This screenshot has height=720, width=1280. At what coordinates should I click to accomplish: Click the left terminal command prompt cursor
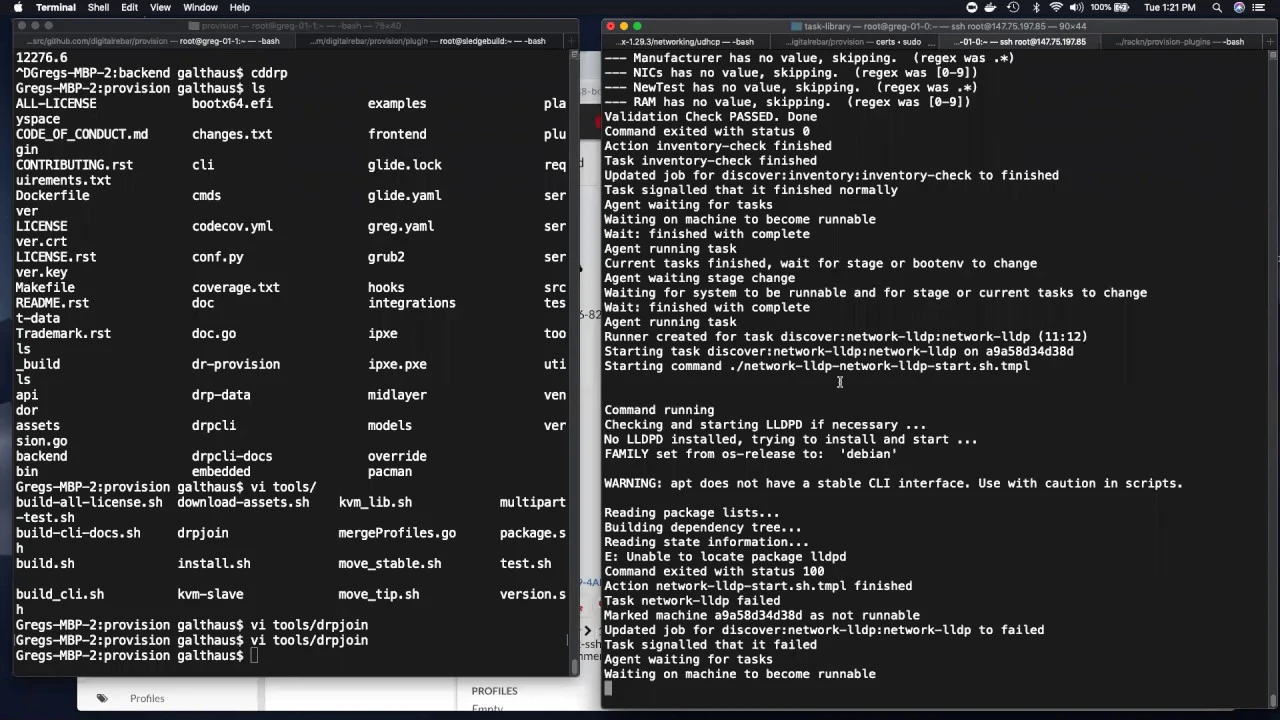coord(255,655)
